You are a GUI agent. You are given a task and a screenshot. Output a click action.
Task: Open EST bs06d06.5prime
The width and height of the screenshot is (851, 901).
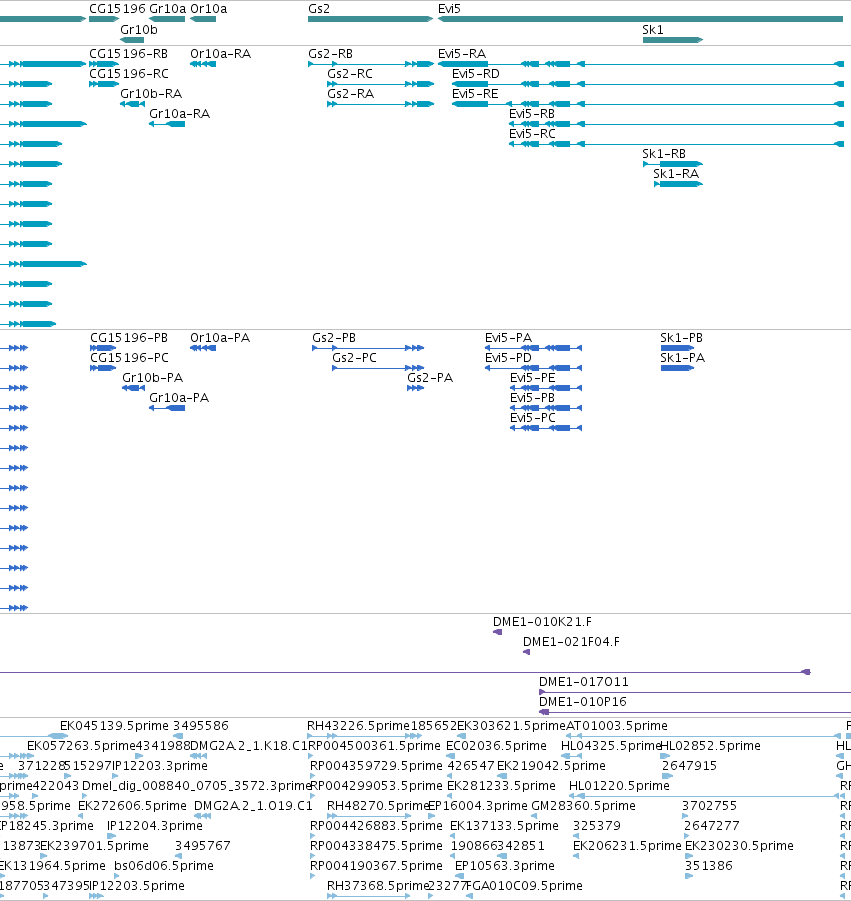pyautogui.click(x=164, y=866)
